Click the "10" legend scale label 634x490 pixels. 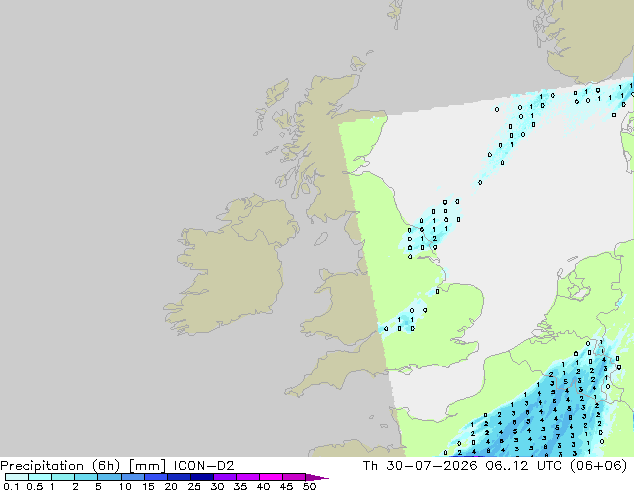125,486
